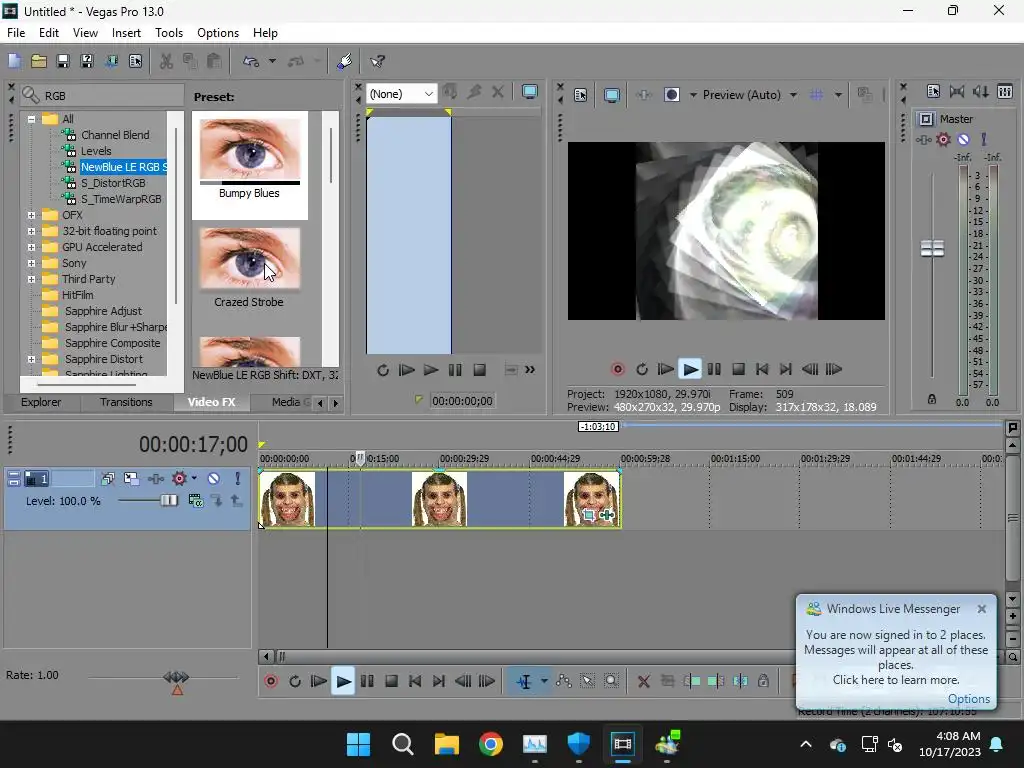Toggle solo on track 1
The height and width of the screenshot is (768, 1024).
pyautogui.click(x=238, y=479)
